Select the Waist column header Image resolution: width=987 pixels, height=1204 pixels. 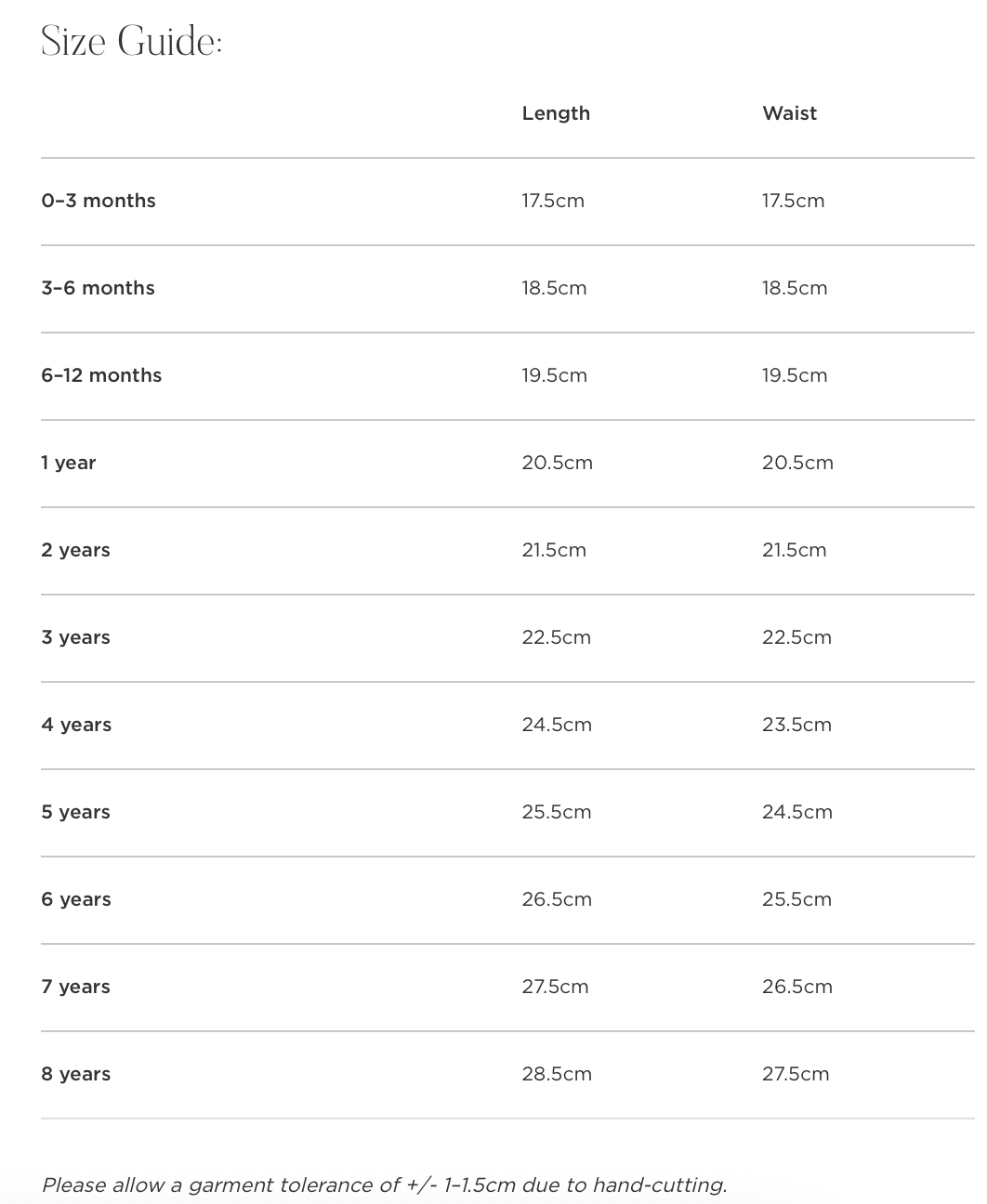789,113
